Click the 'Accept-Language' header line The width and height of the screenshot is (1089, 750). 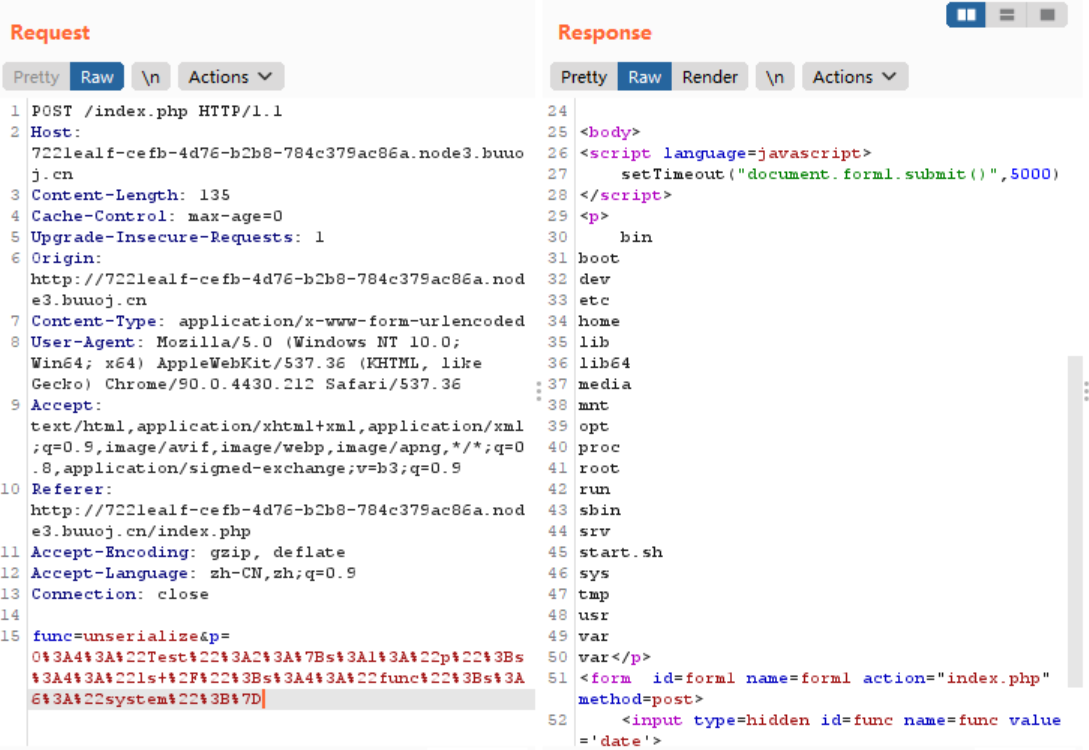194,574
